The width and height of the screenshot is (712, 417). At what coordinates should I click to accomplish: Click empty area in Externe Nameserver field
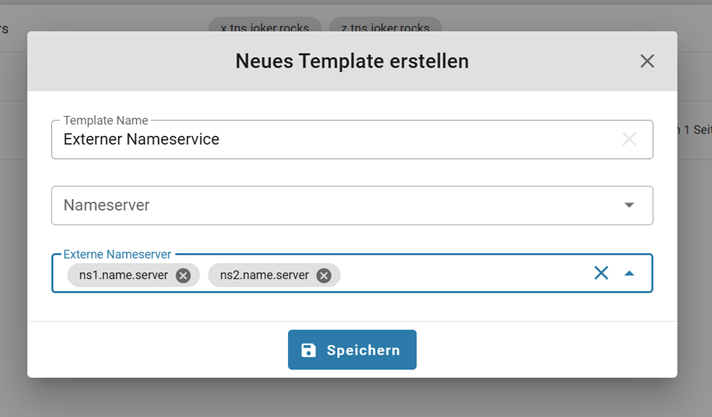click(x=460, y=274)
